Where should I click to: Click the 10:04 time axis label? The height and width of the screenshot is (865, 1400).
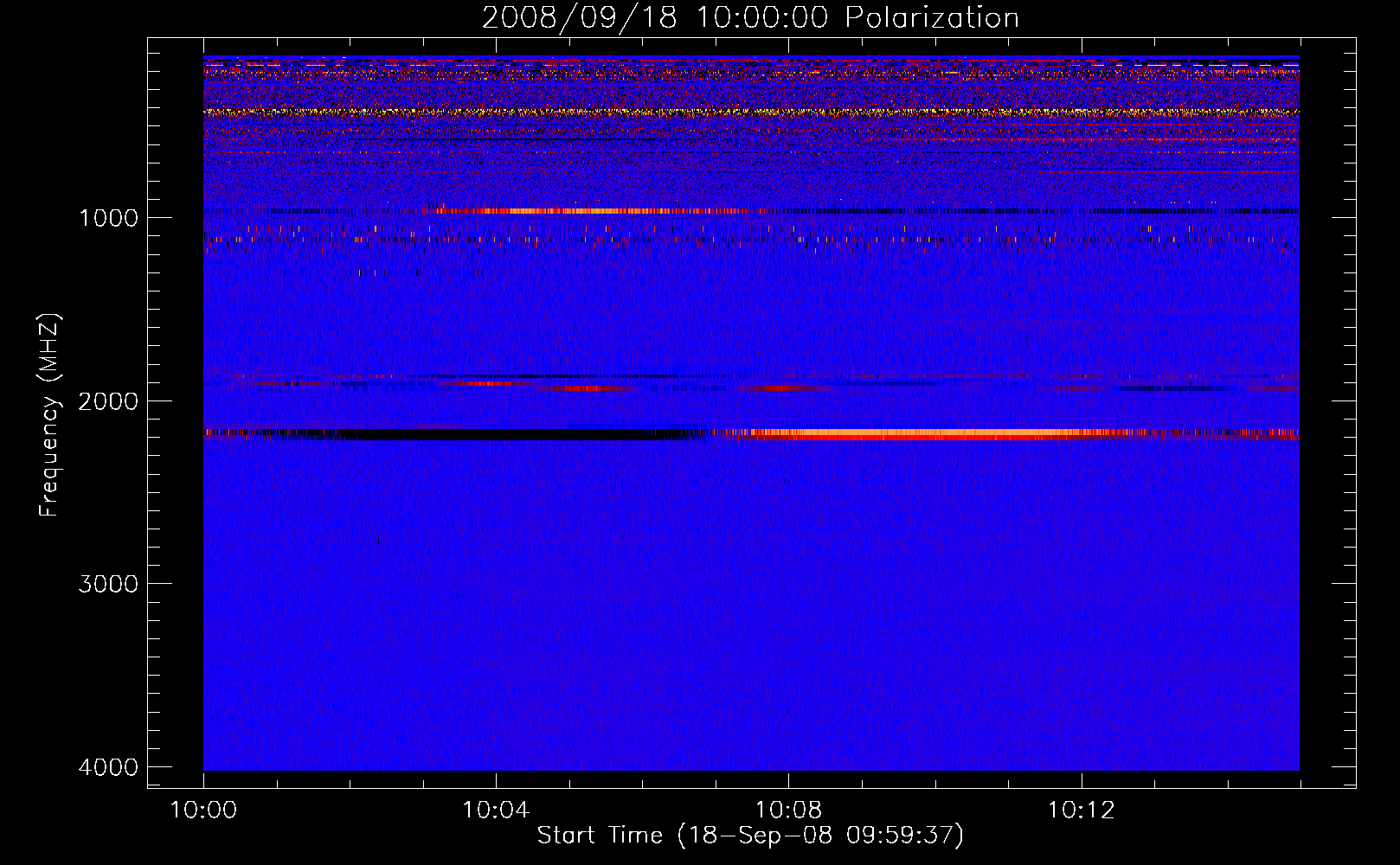pos(496,811)
